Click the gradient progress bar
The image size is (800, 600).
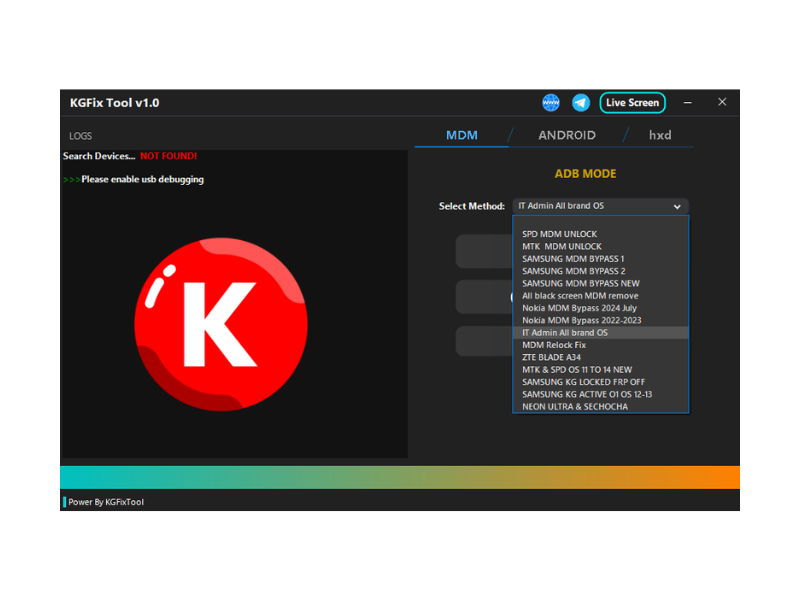click(399, 477)
